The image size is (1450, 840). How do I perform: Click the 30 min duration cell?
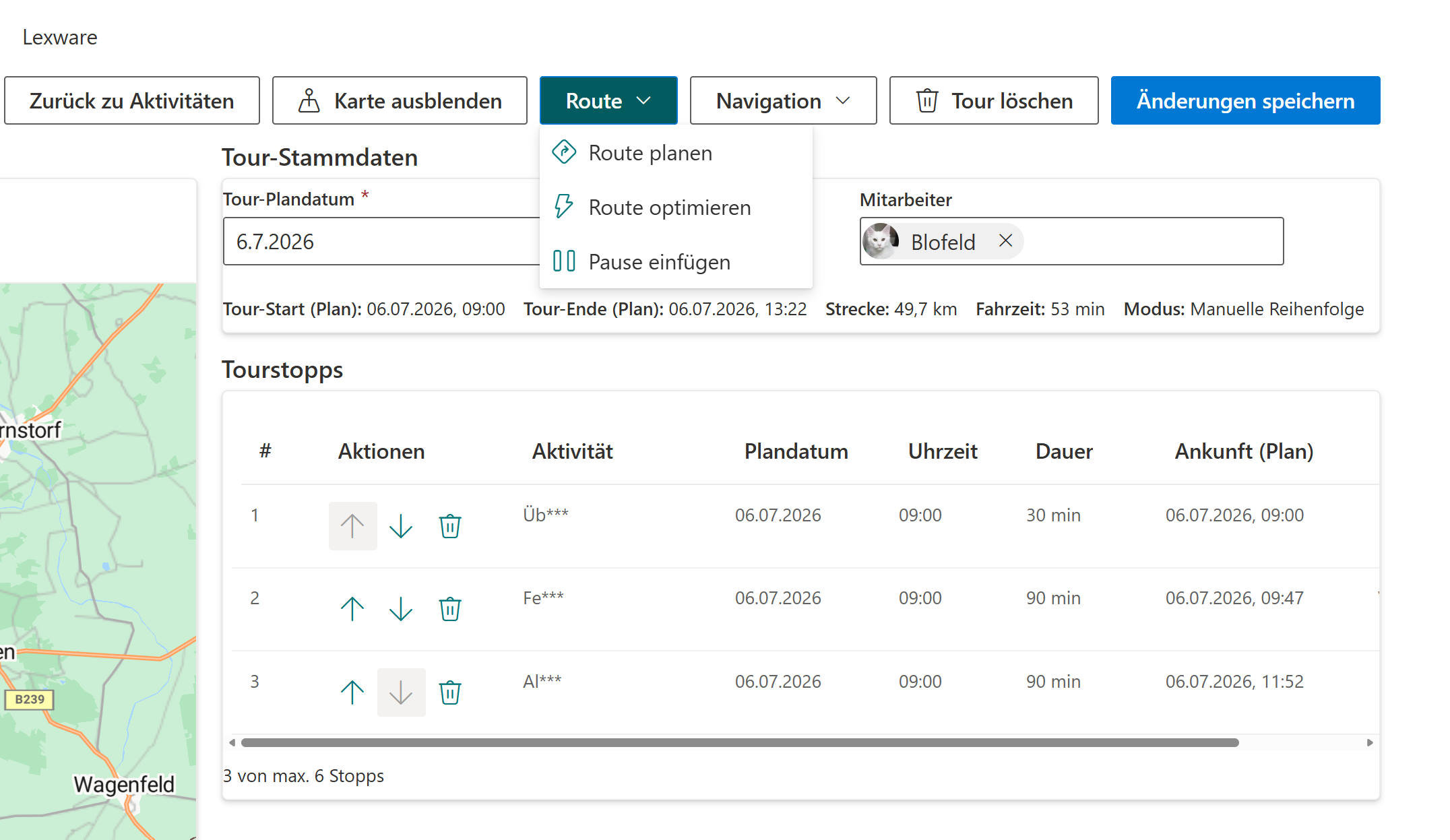(1053, 515)
